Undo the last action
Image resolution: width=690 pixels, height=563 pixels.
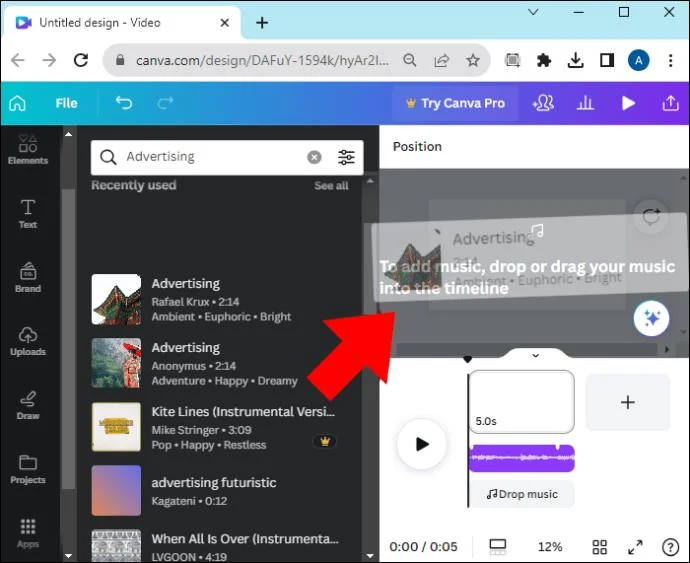tap(124, 103)
